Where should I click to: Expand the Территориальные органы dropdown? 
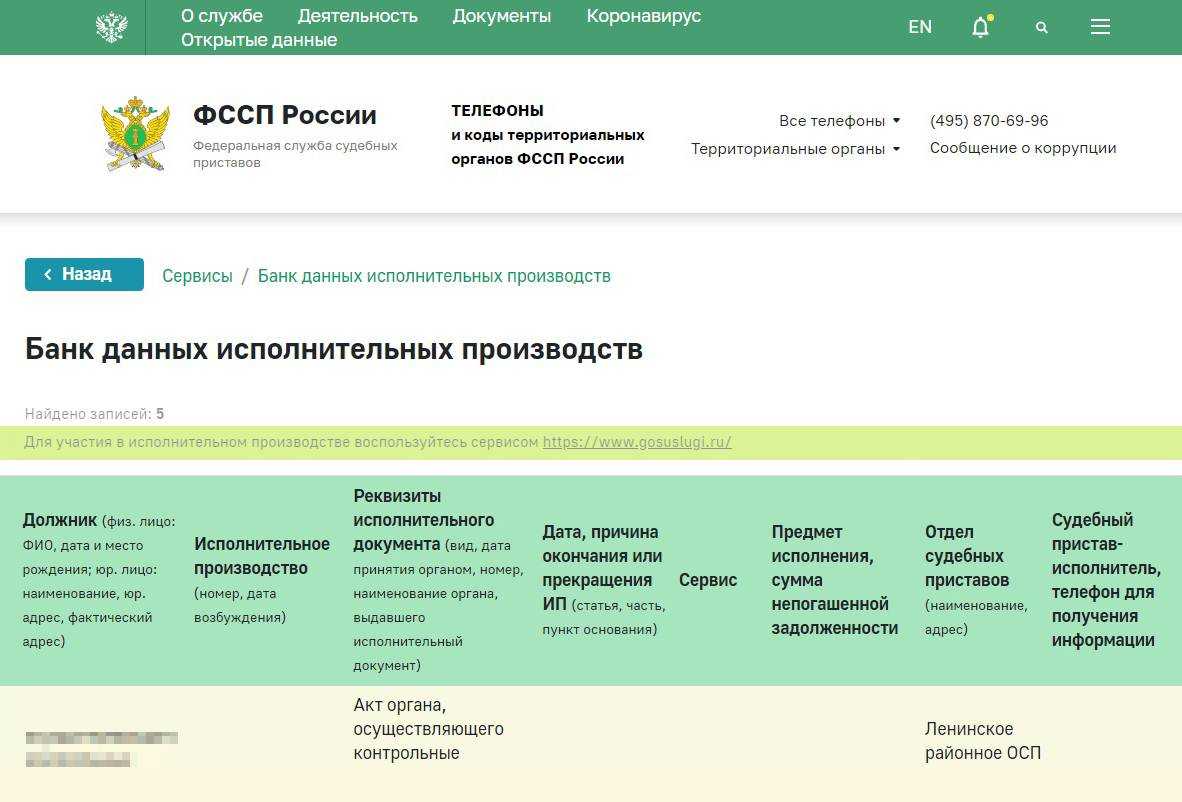[794, 149]
